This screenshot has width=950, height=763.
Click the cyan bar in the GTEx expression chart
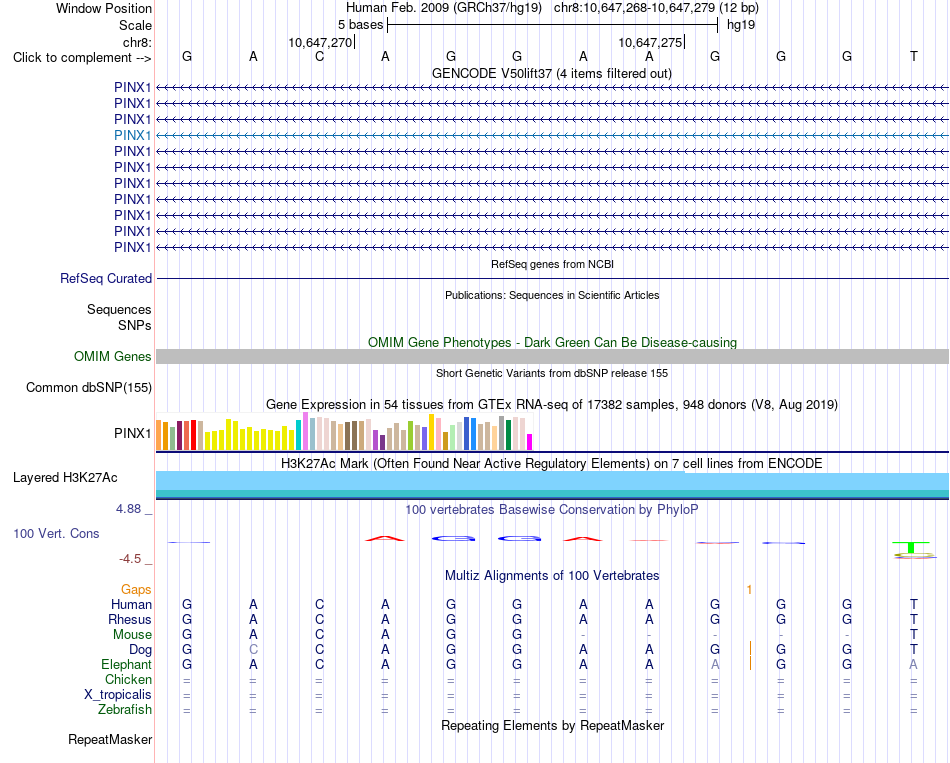tap(299, 435)
